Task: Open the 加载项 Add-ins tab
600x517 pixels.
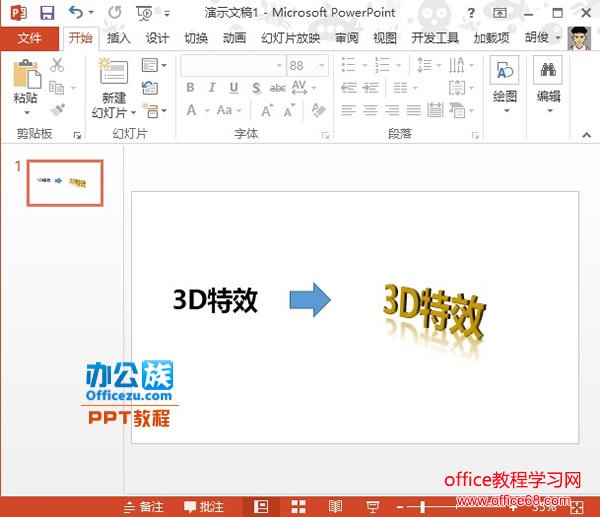Action: click(491, 38)
